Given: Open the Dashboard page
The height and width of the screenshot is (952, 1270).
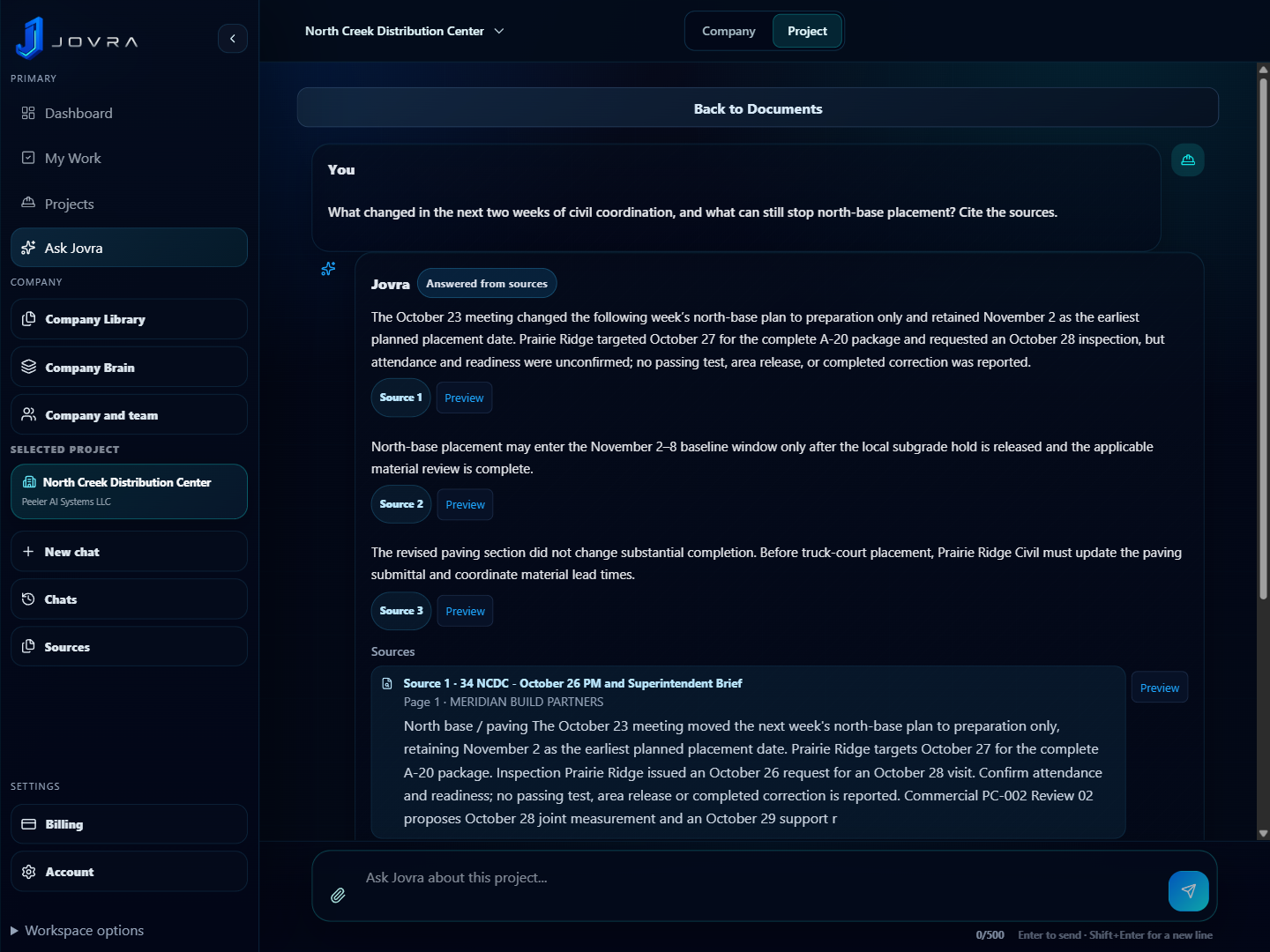Looking at the screenshot, I should pyautogui.click(x=129, y=113).
